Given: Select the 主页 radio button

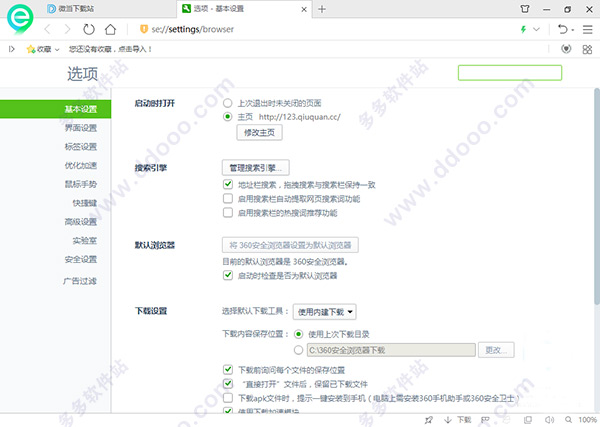Looking at the screenshot, I should pos(228,116).
